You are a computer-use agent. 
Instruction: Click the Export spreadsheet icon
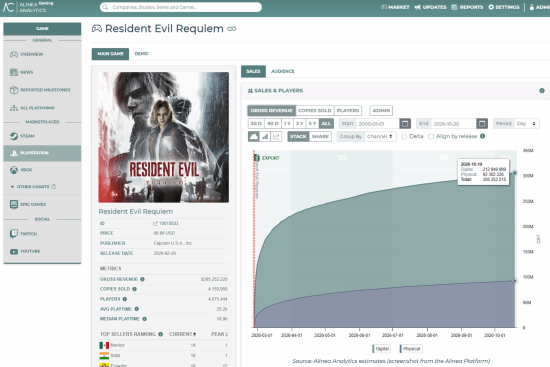[x=257, y=158]
